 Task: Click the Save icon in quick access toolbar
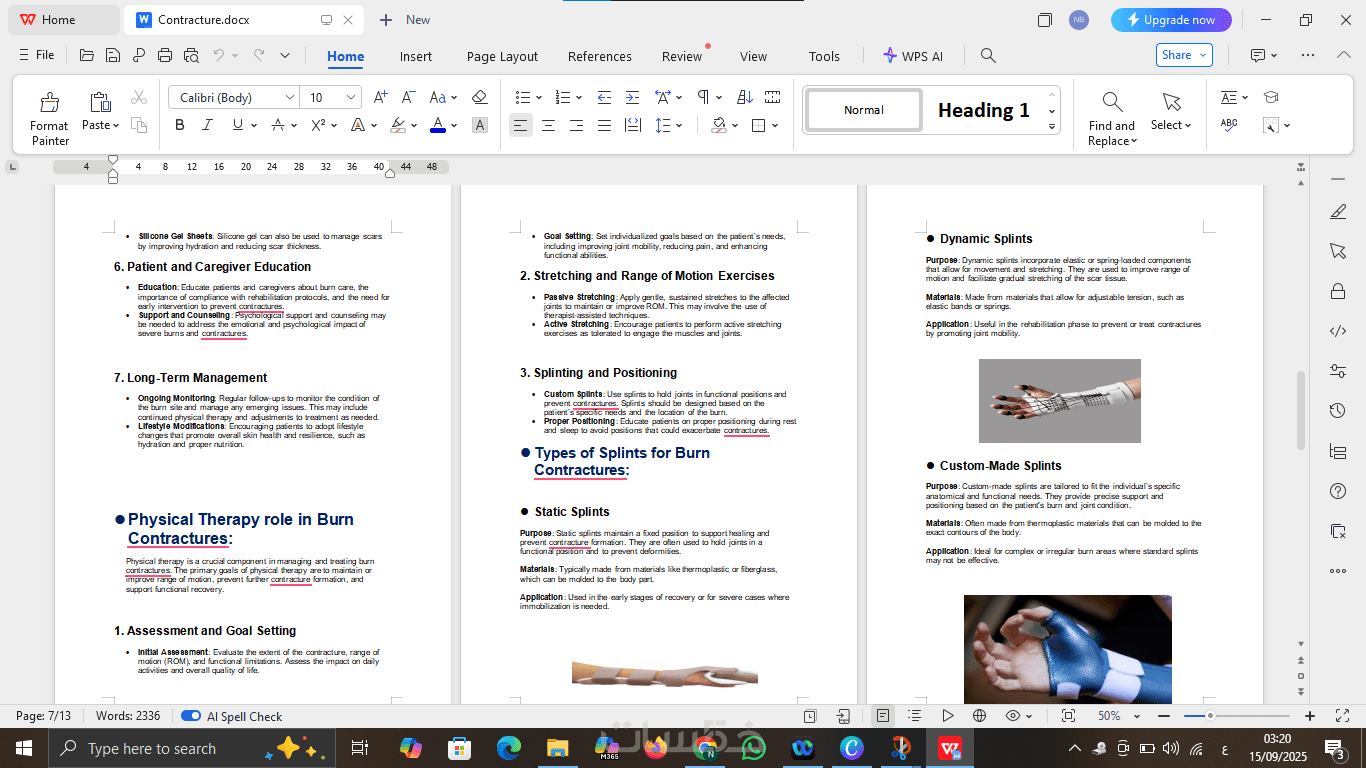(x=113, y=56)
